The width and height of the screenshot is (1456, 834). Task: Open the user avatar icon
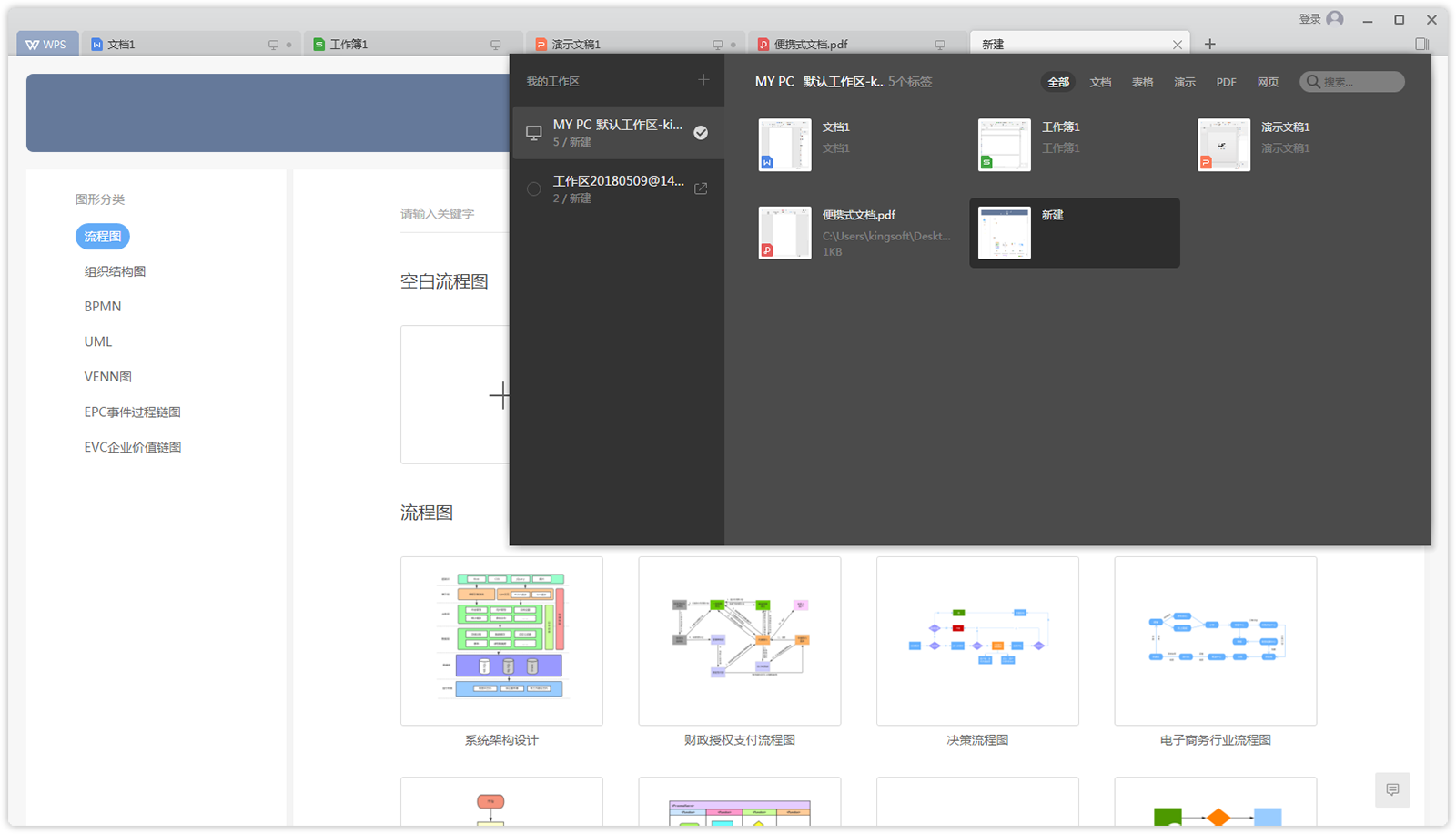click(1335, 19)
